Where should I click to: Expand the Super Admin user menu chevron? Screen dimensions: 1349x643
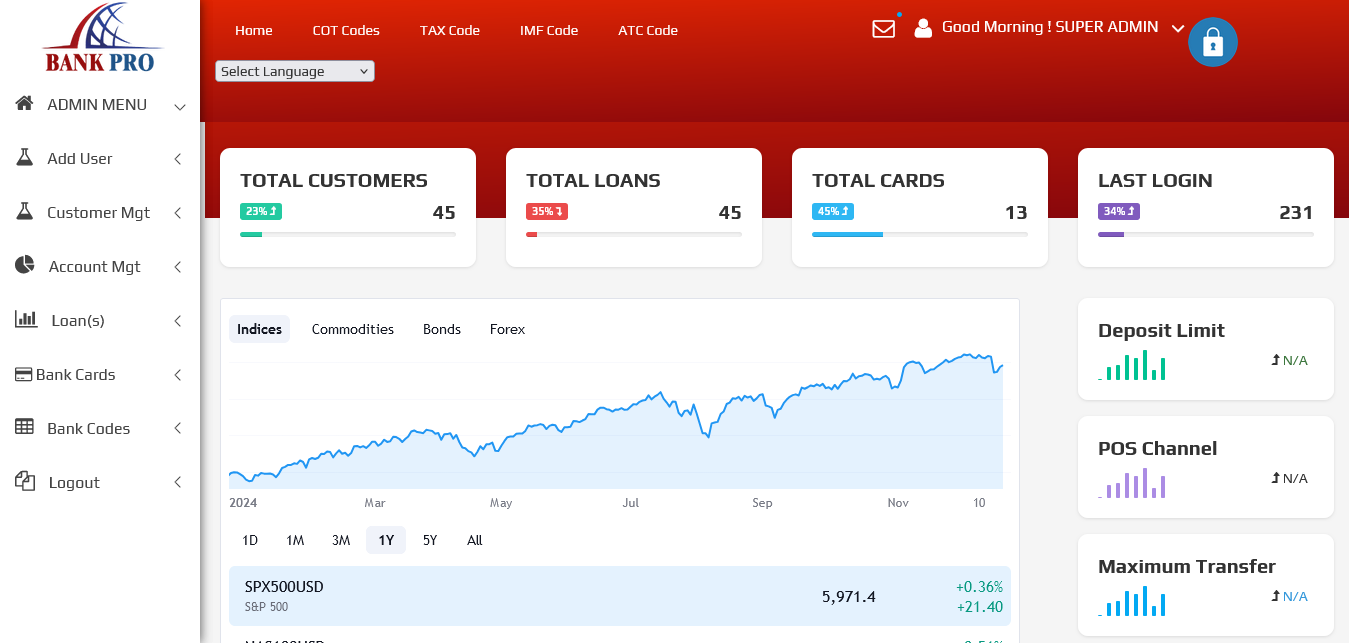[x=1177, y=28]
